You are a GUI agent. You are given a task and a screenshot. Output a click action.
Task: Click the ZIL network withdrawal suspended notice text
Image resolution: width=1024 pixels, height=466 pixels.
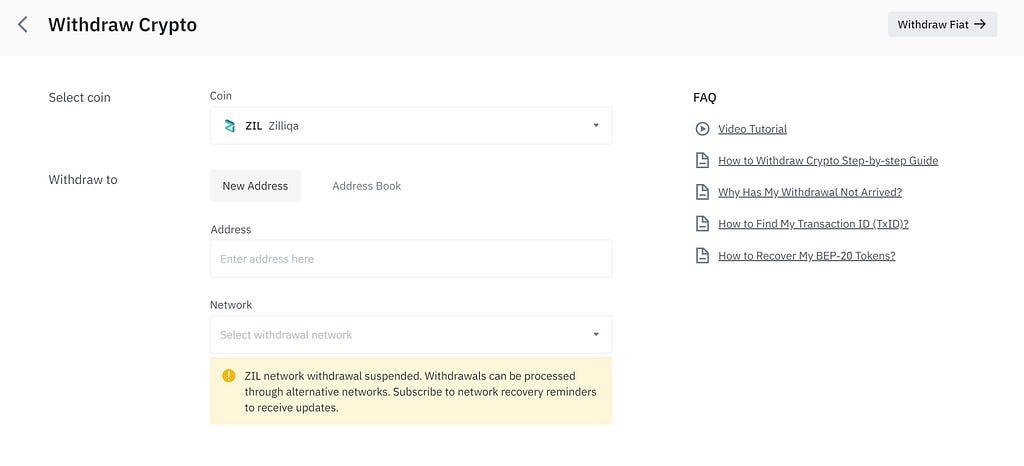click(421, 392)
